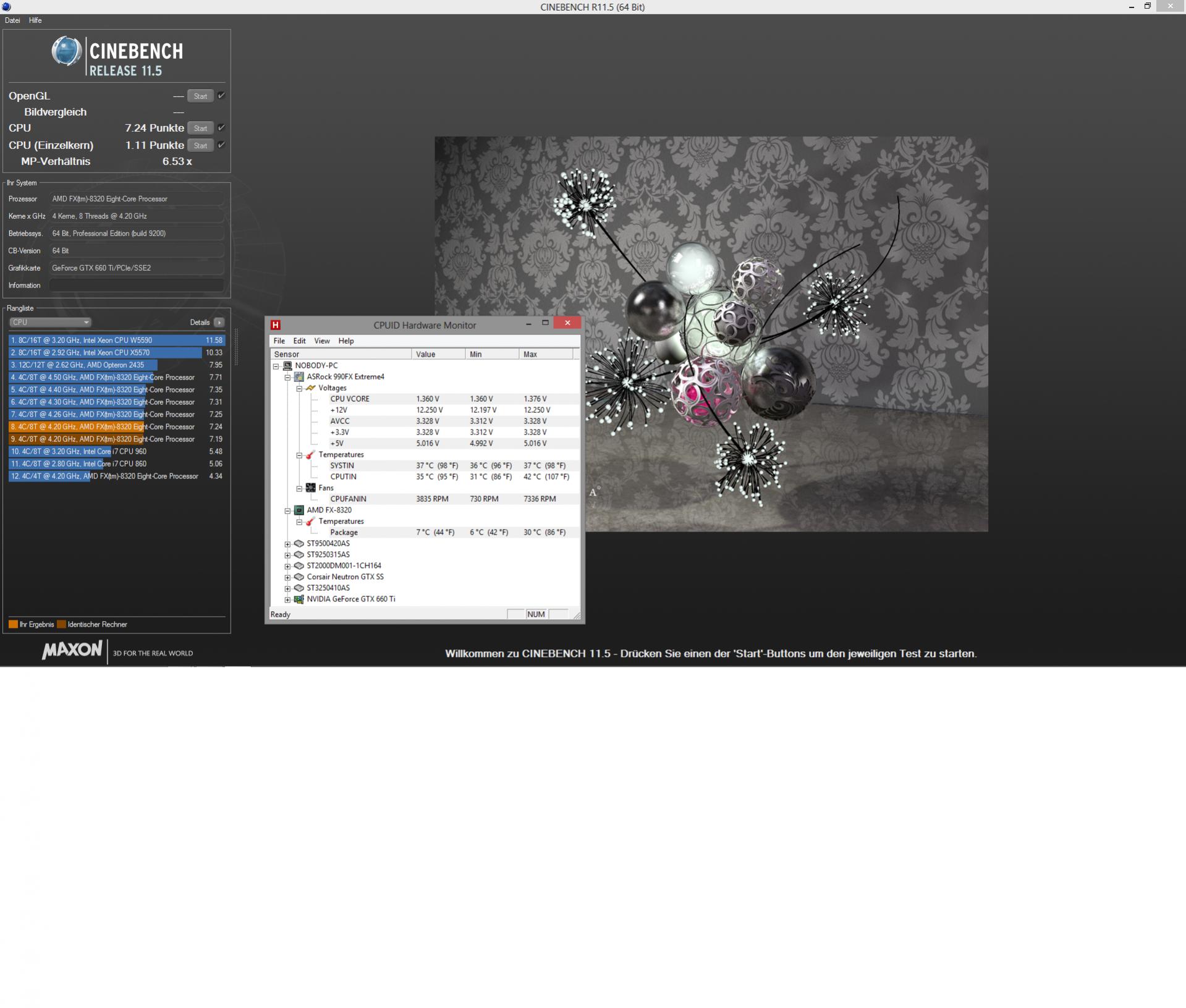The width and height of the screenshot is (1186, 1008).
Task: Click the Max column header
Action: (x=546, y=354)
